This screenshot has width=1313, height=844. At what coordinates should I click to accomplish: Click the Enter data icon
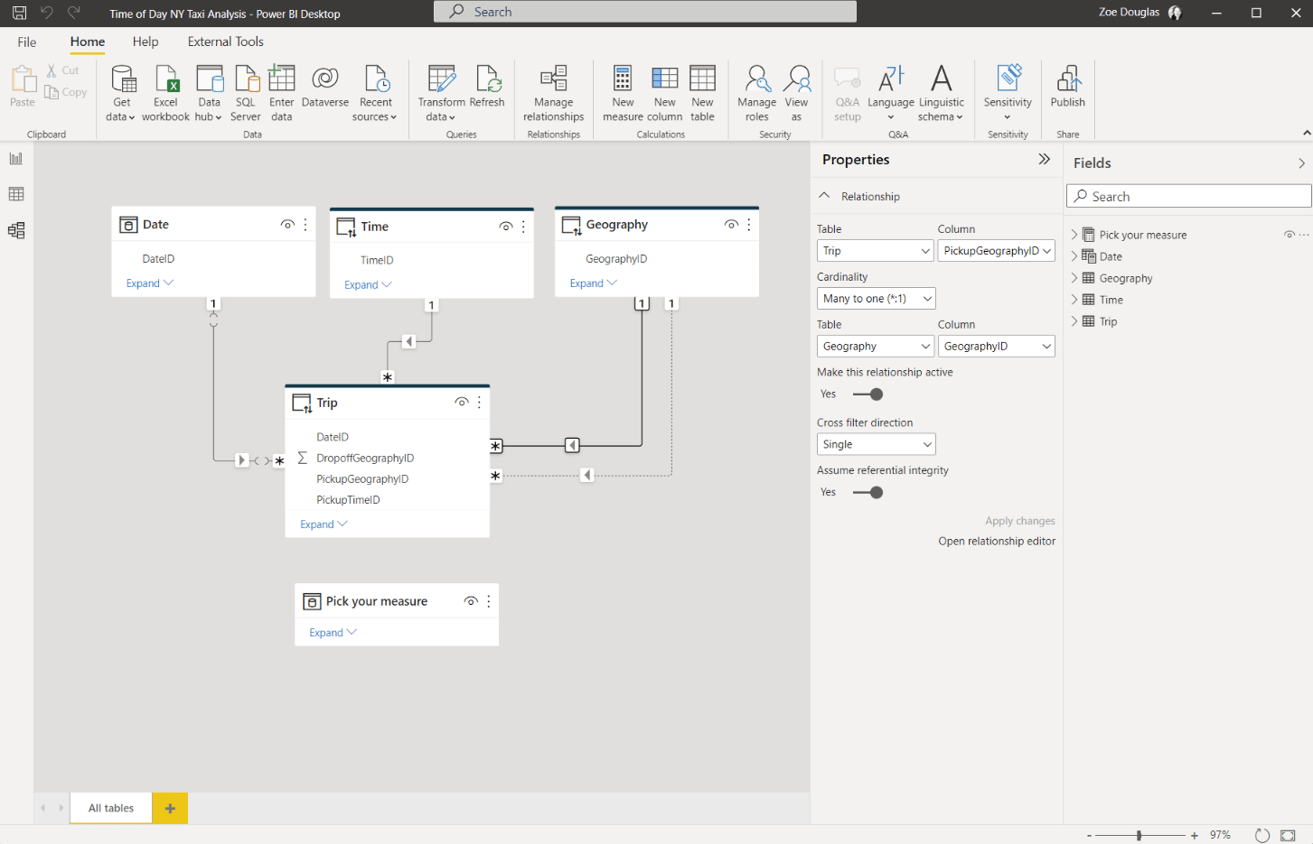click(282, 93)
